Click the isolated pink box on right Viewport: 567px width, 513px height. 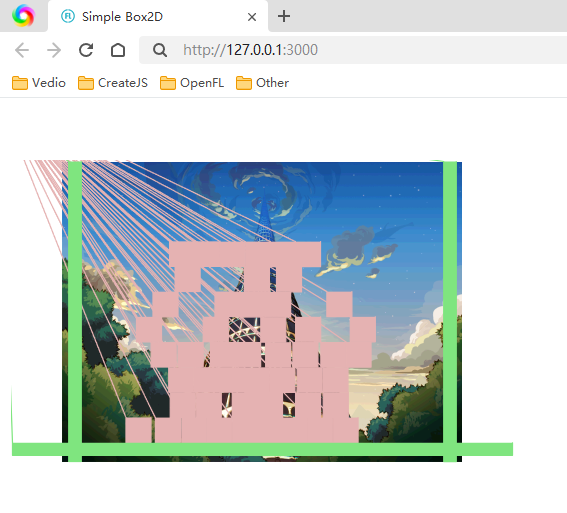coord(339,304)
